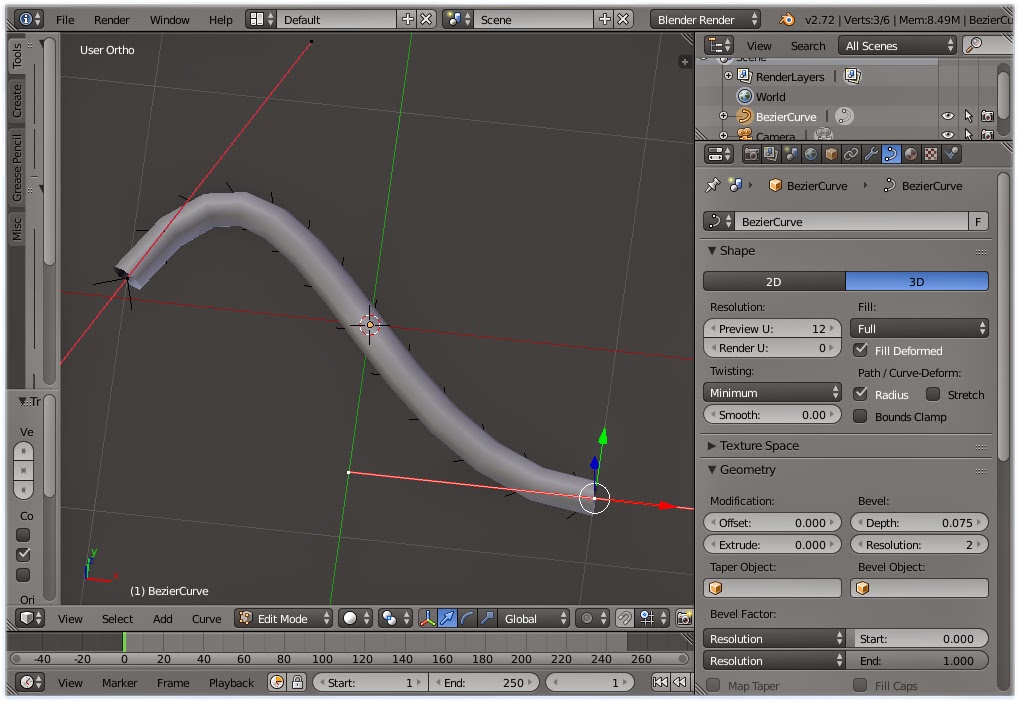
Task: Switch to Object properties (cube icon)
Action: pyautogui.click(x=831, y=153)
